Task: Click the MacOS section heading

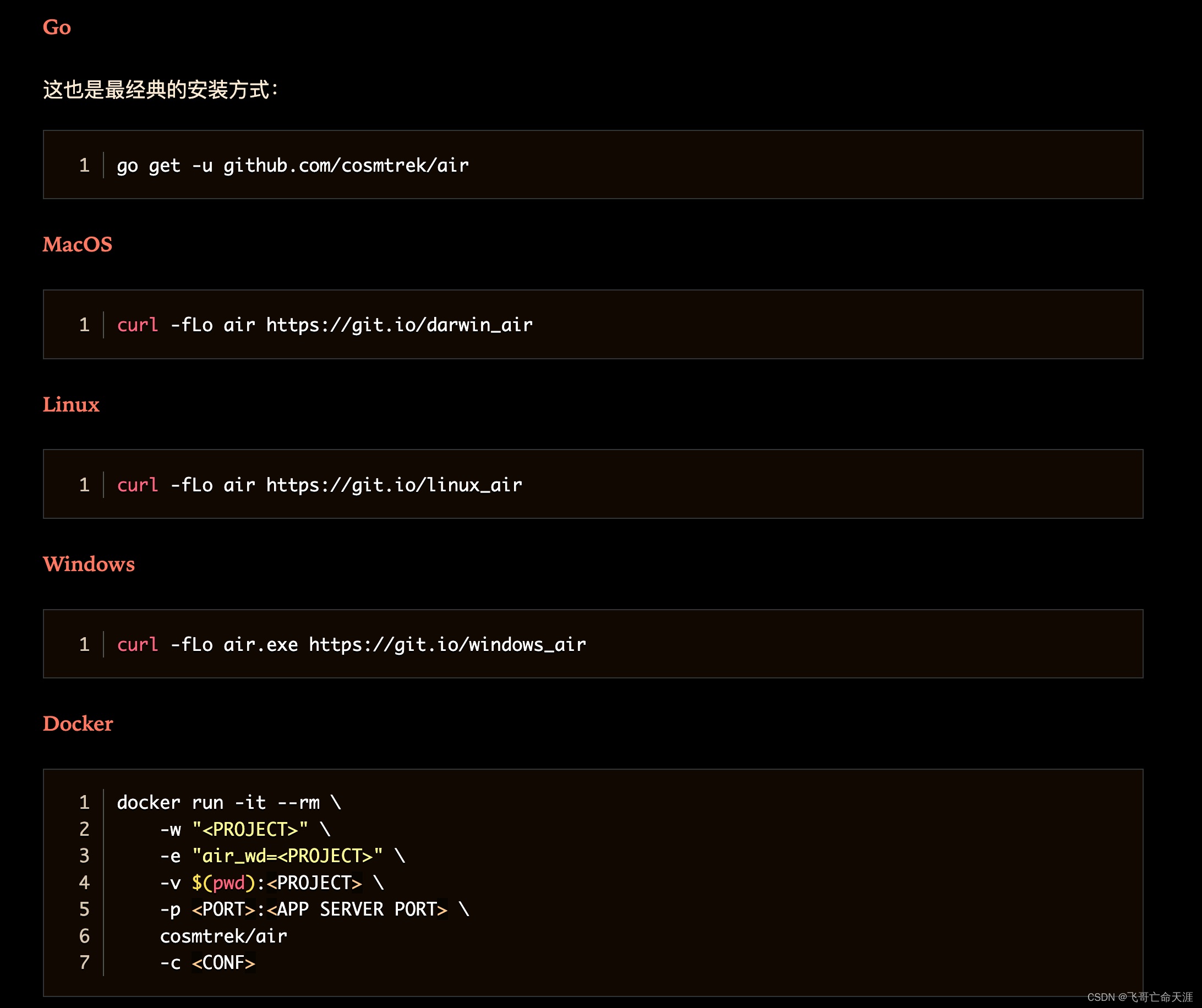Action: [77, 244]
